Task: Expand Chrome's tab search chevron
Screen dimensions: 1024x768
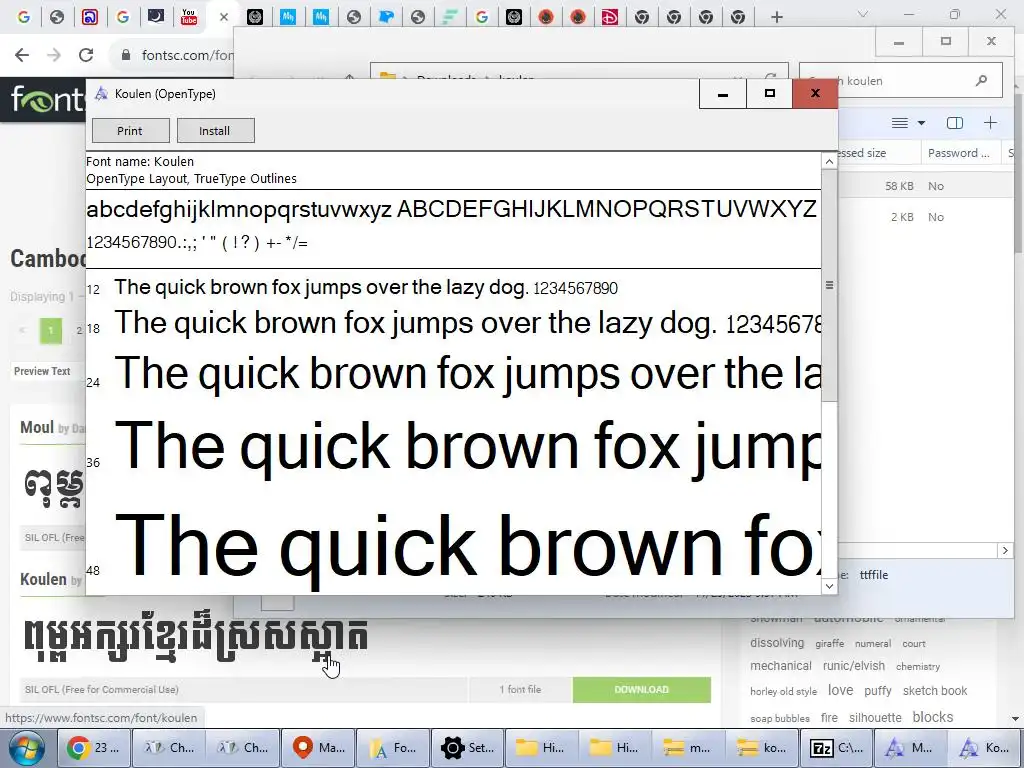Action: 863,14
